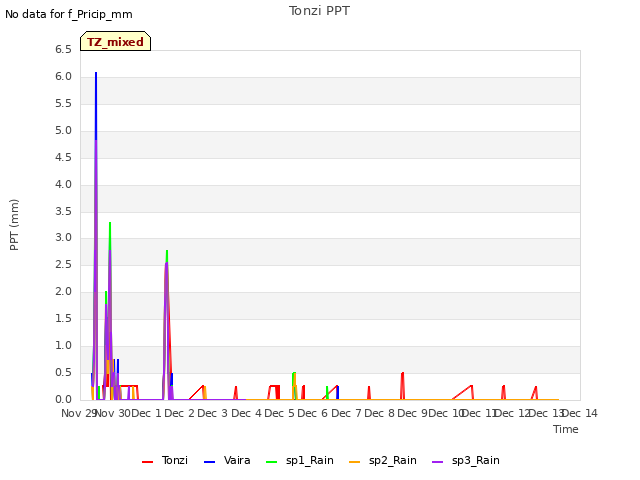Image resolution: width=640 pixels, height=480 pixels.
Task: Click the TZ_mixed annotation label
Action: click(116, 41)
